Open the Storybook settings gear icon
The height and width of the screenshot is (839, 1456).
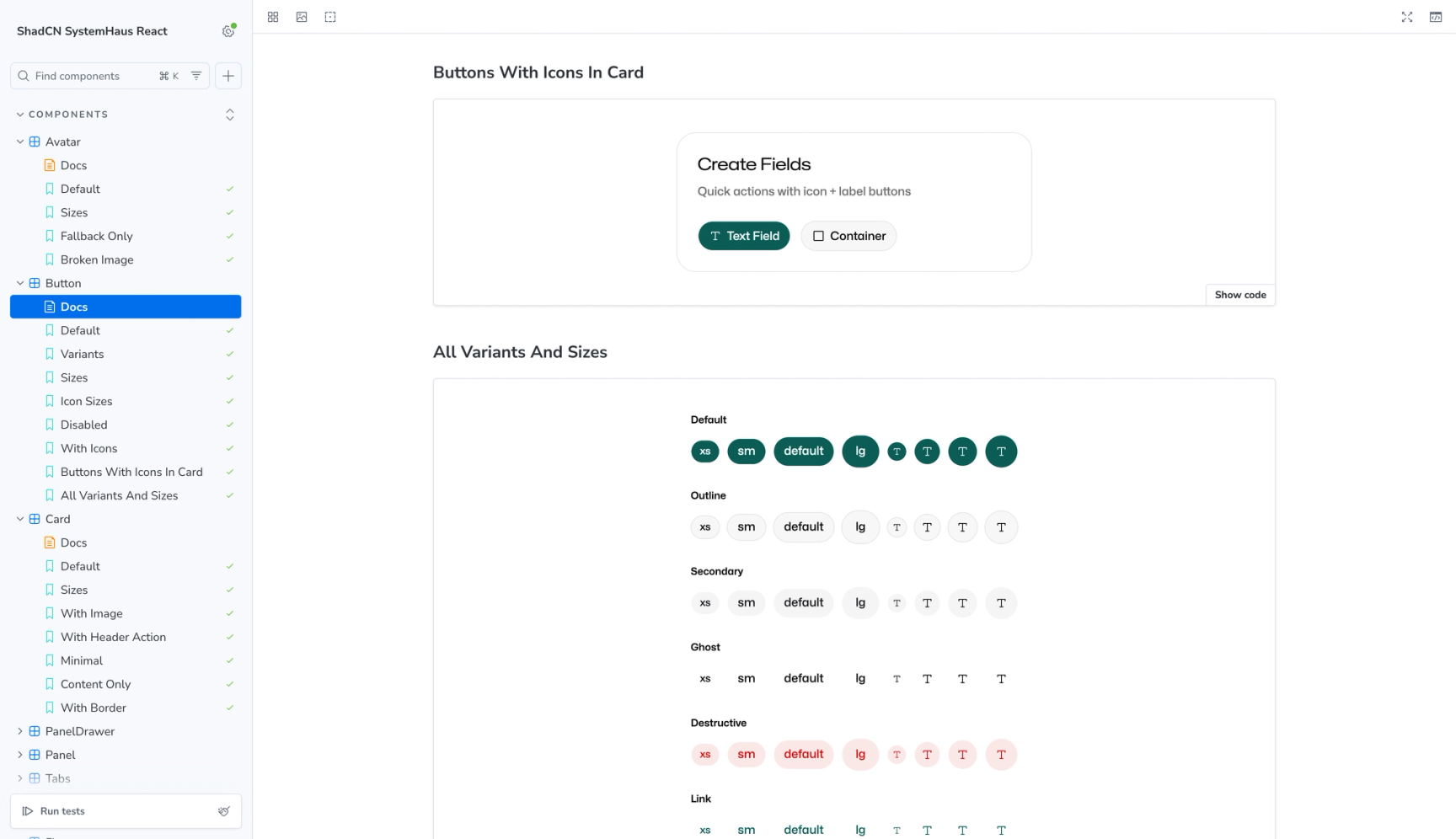coord(228,31)
